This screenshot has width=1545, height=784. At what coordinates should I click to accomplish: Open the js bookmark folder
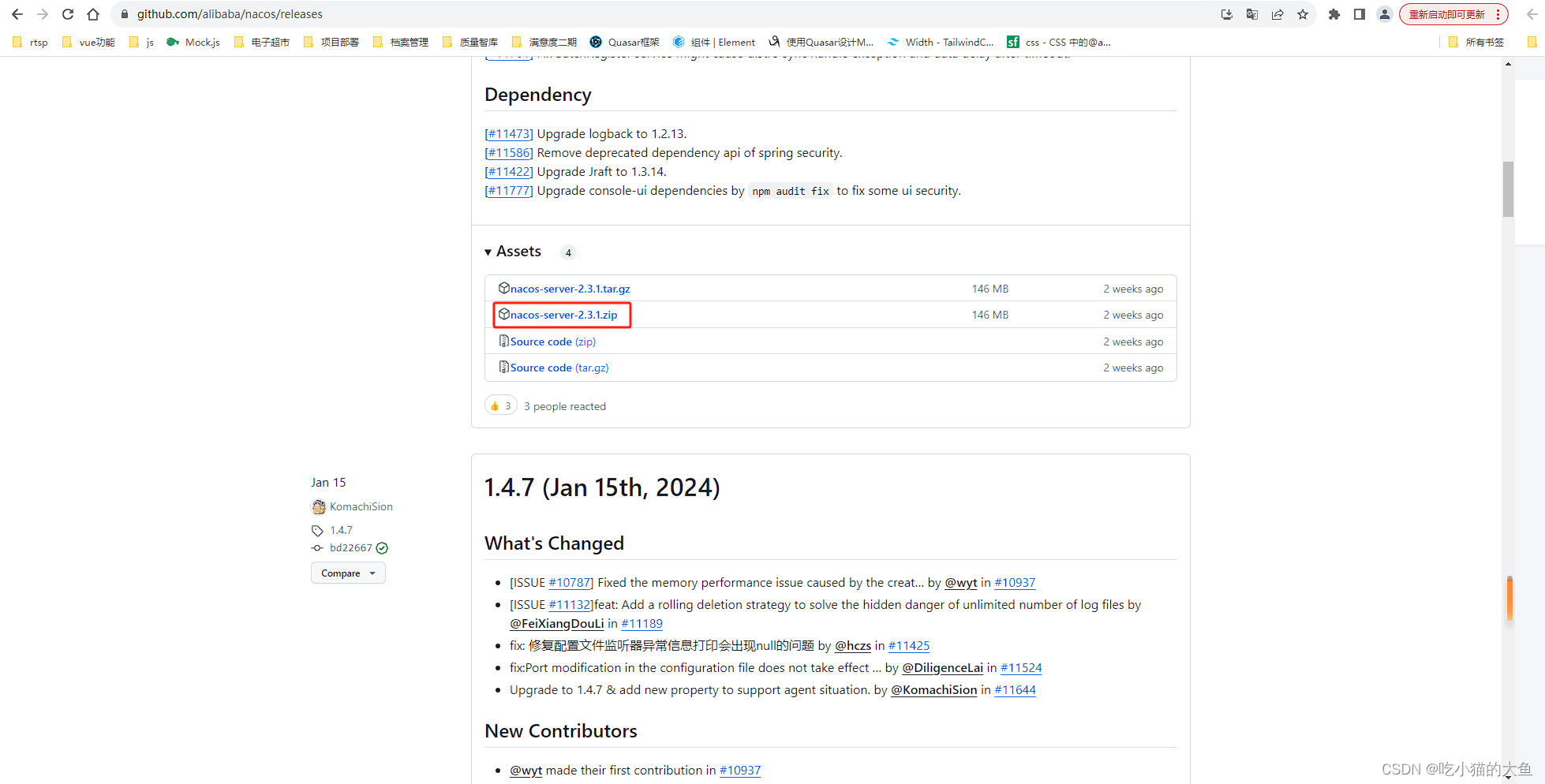pos(142,43)
